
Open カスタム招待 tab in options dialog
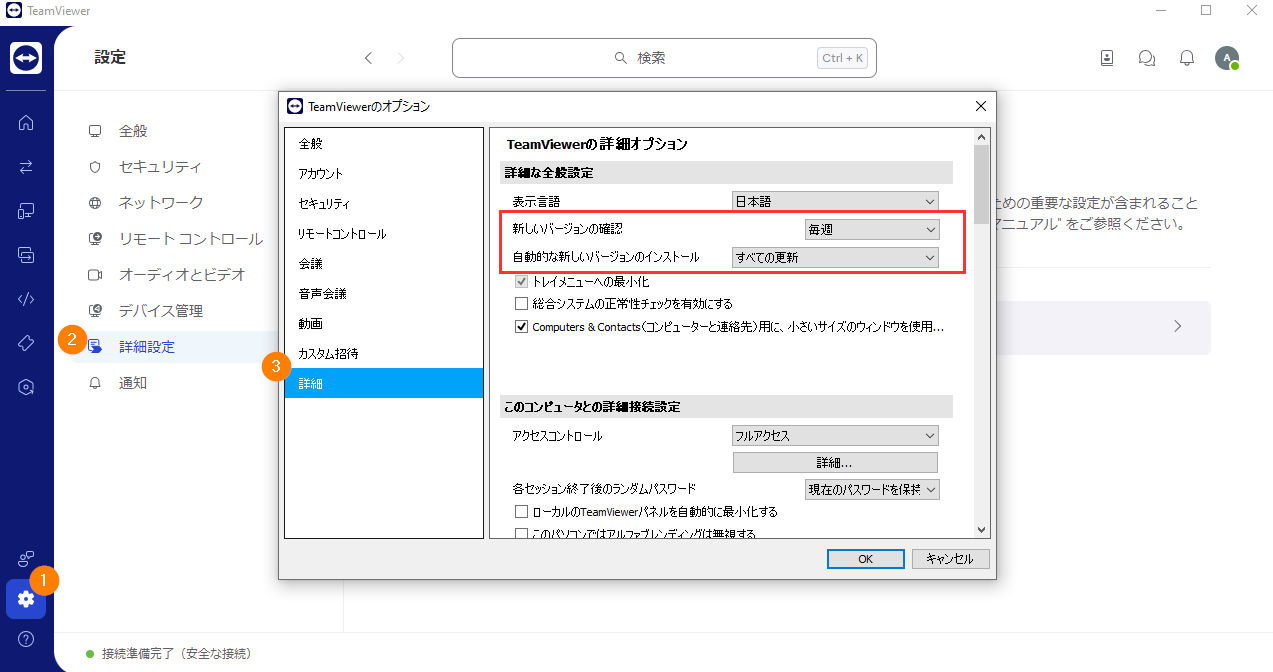point(384,354)
